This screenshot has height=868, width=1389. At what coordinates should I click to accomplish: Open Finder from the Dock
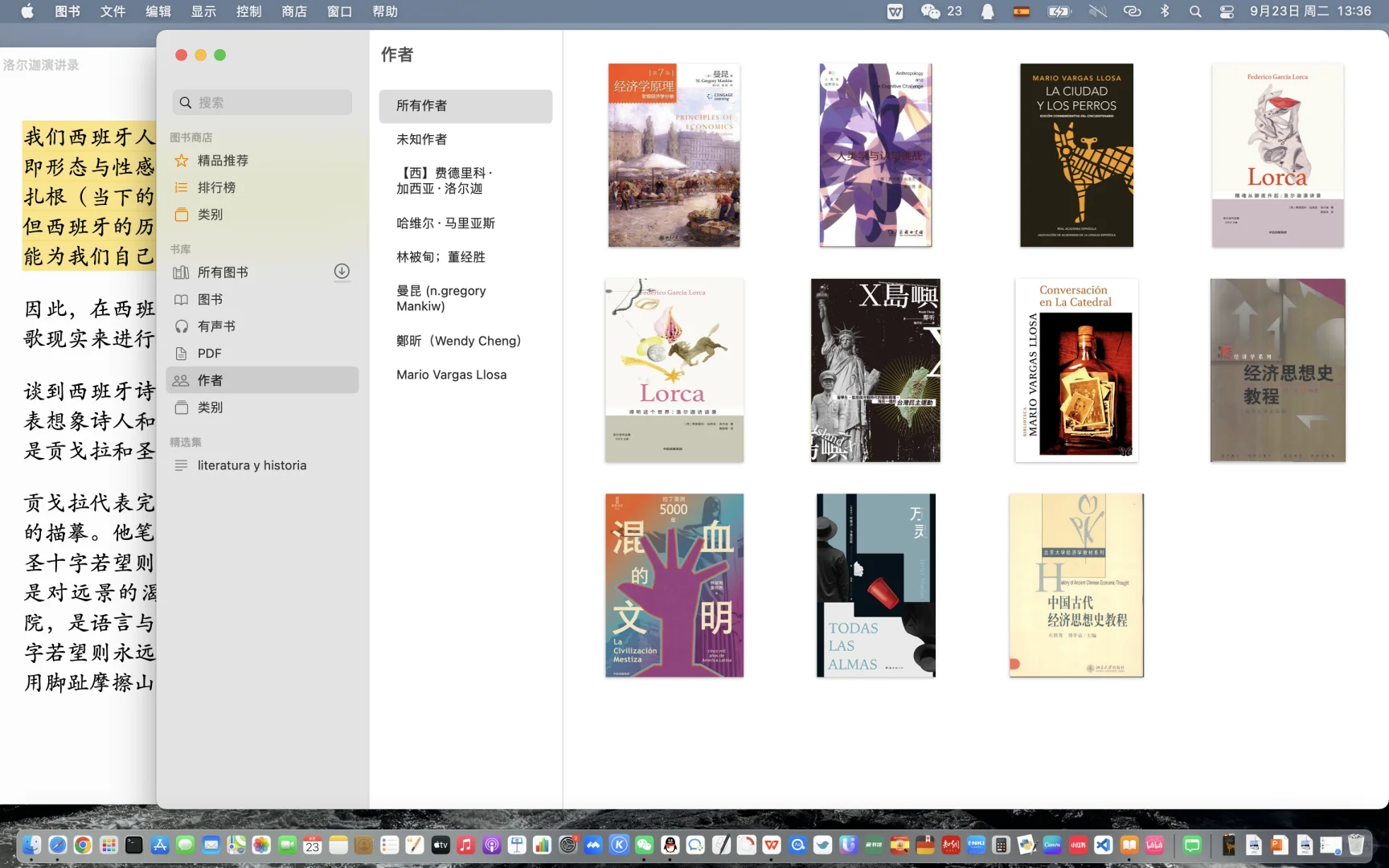tap(31, 845)
